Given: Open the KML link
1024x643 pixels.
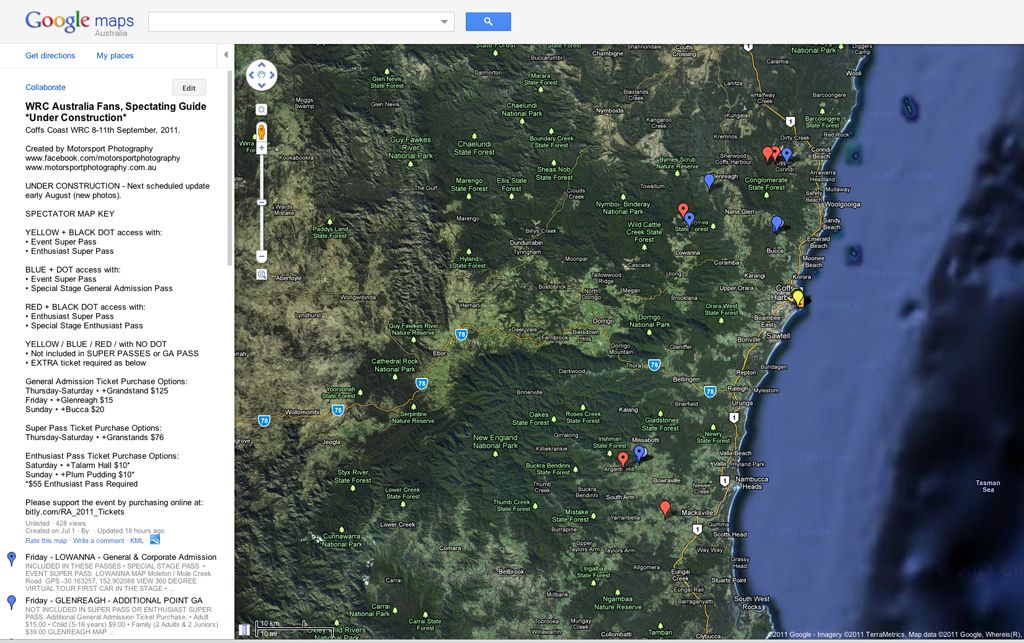Looking at the screenshot, I should (x=136, y=541).
